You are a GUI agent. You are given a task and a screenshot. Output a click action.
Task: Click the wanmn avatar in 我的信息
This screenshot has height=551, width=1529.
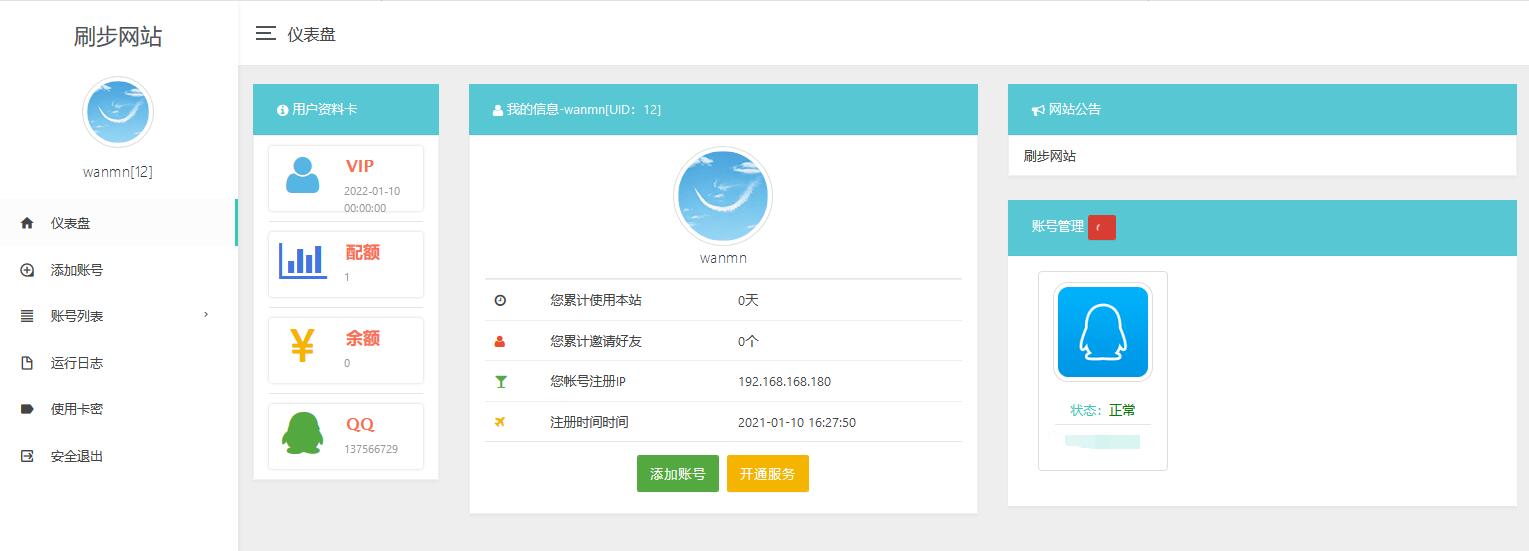pos(722,197)
